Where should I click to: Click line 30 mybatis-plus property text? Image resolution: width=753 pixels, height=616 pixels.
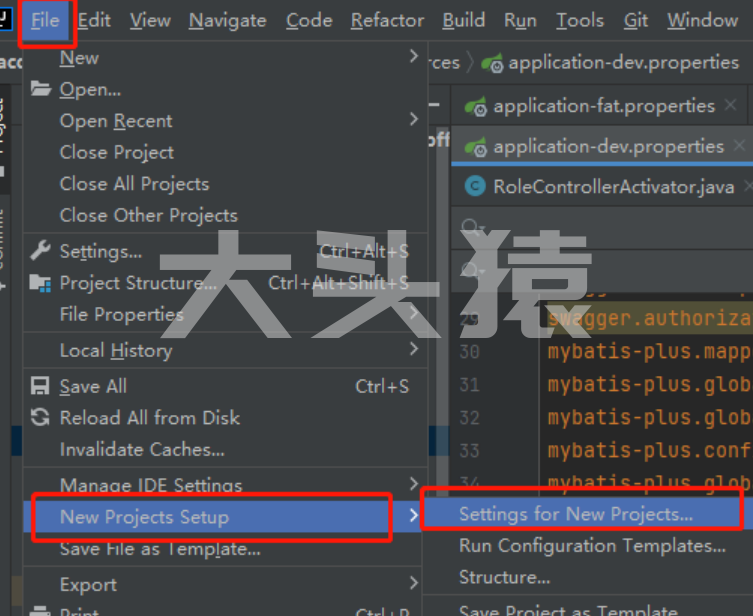click(x=650, y=351)
